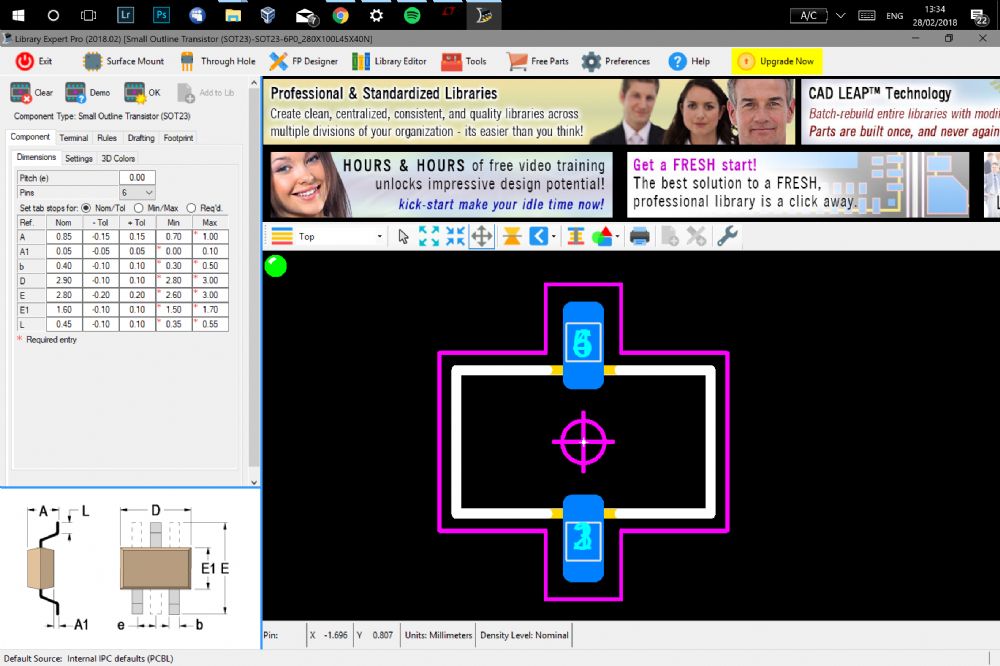
Task: Select the pan four-arrow tool
Action: pos(482,237)
